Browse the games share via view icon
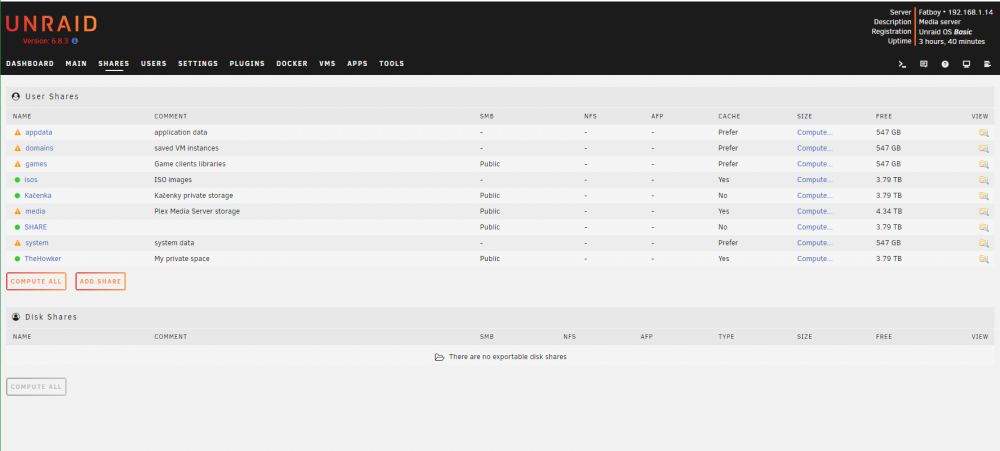 click(x=983, y=164)
